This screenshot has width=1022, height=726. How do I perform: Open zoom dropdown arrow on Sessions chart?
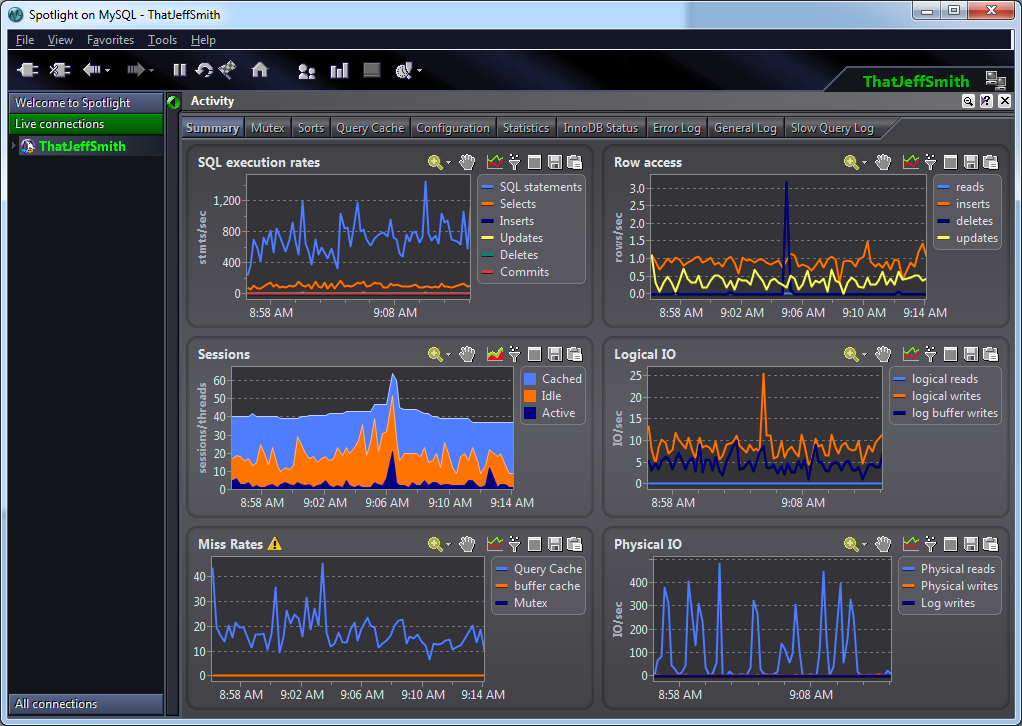tap(448, 355)
